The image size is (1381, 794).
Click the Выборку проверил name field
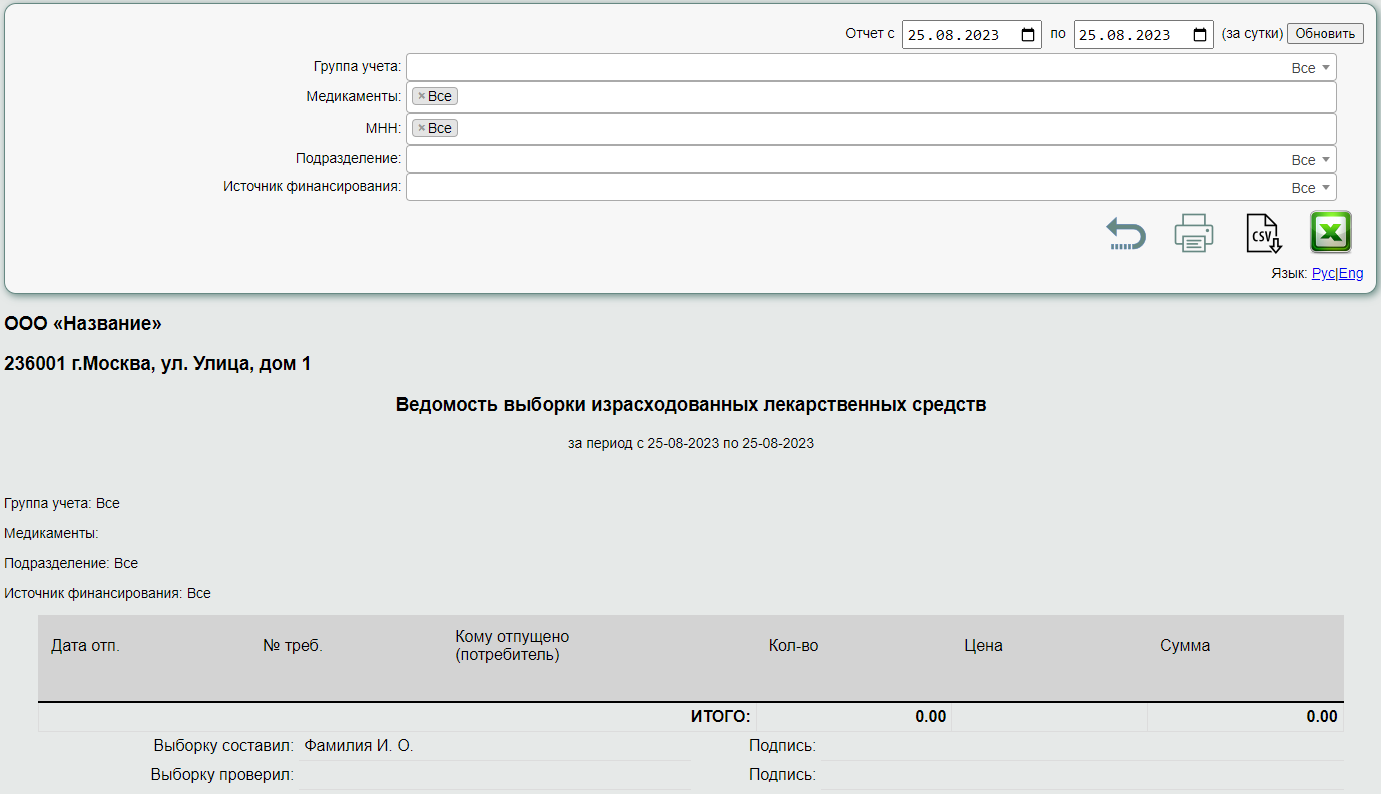pyautogui.click(x=495, y=774)
